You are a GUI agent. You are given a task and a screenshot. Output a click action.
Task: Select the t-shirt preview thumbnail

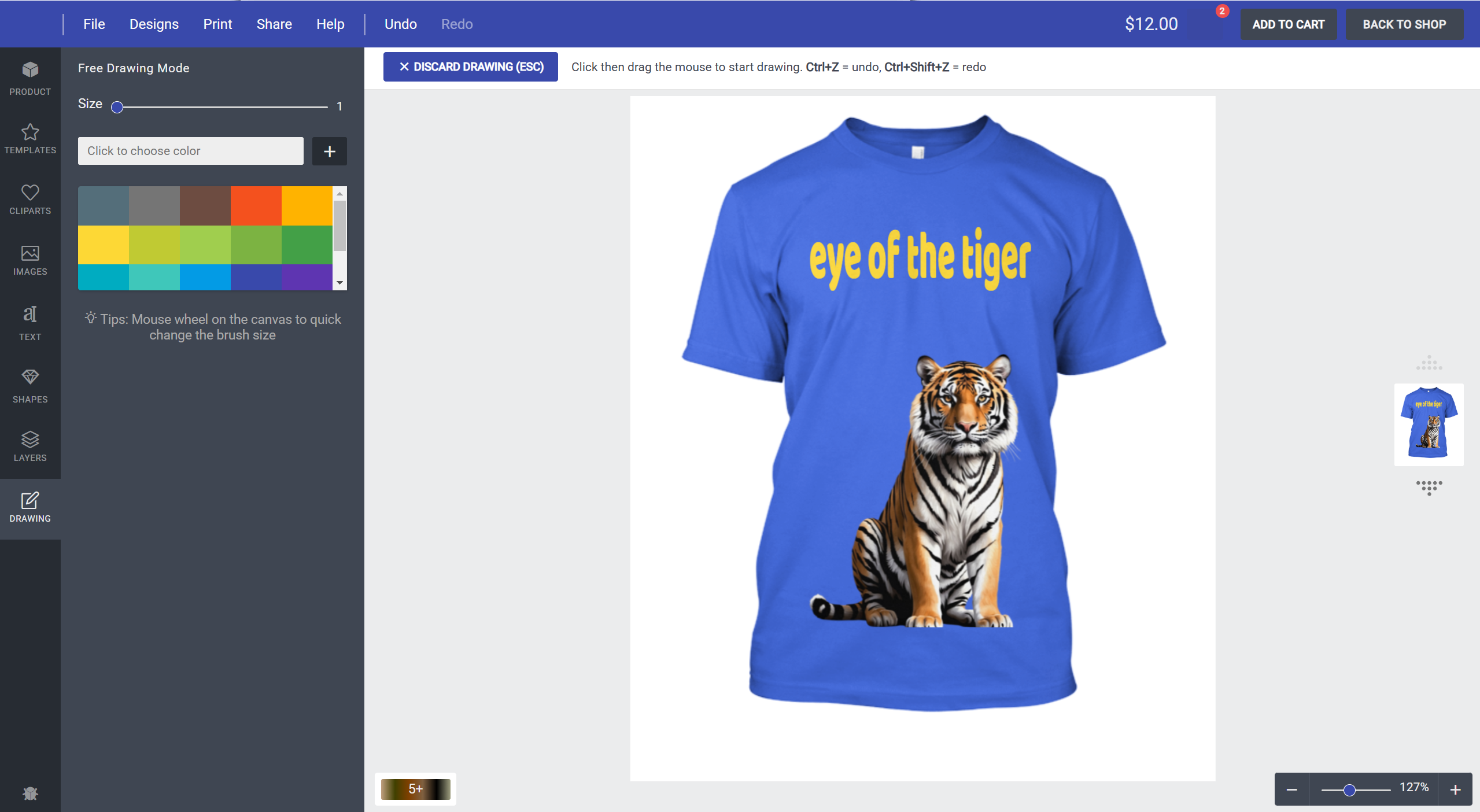tap(1429, 424)
